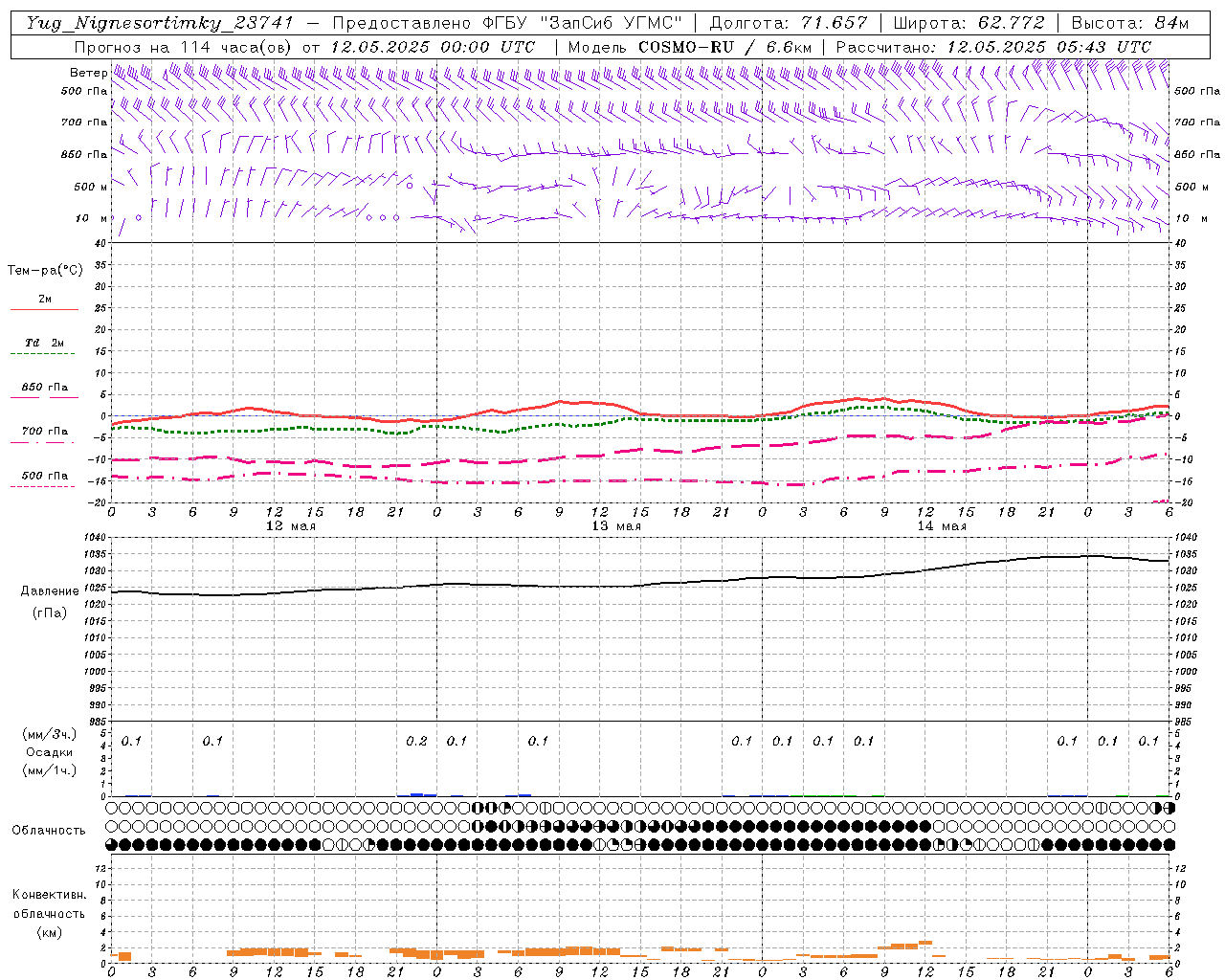
Task: Click the Осадки panel label
Action: tap(49, 752)
